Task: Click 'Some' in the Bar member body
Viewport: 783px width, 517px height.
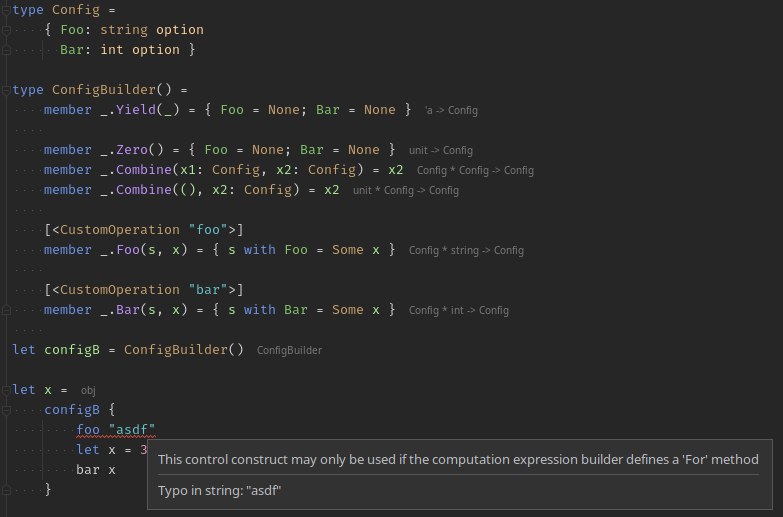Action: click(348, 310)
